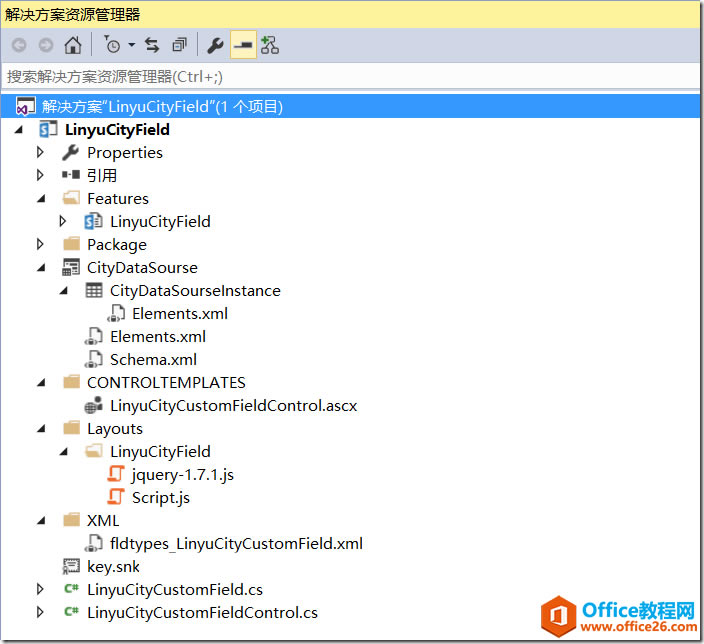Click the Script.js file icon
Screen dimensions: 704x644
tap(116, 497)
